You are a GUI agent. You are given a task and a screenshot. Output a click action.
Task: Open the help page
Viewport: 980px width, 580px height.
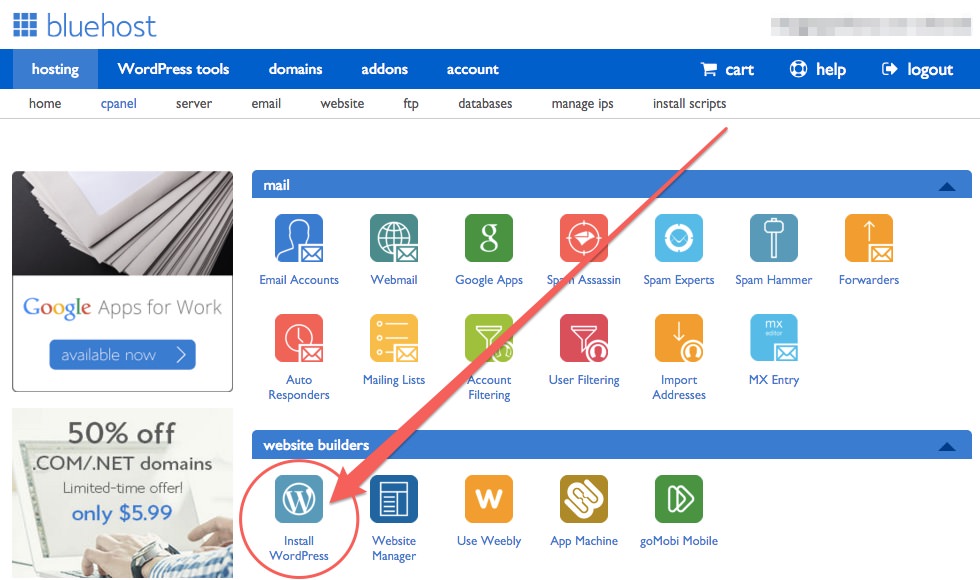(818, 69)
